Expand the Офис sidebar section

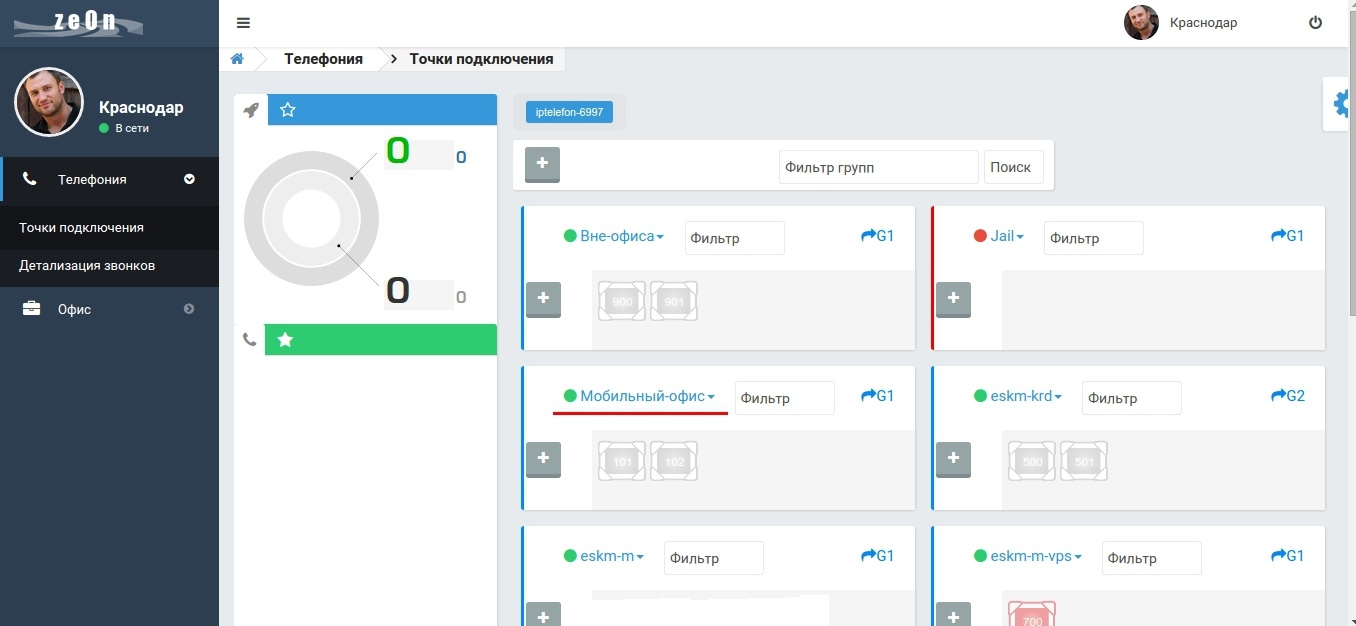pos(110,309)
